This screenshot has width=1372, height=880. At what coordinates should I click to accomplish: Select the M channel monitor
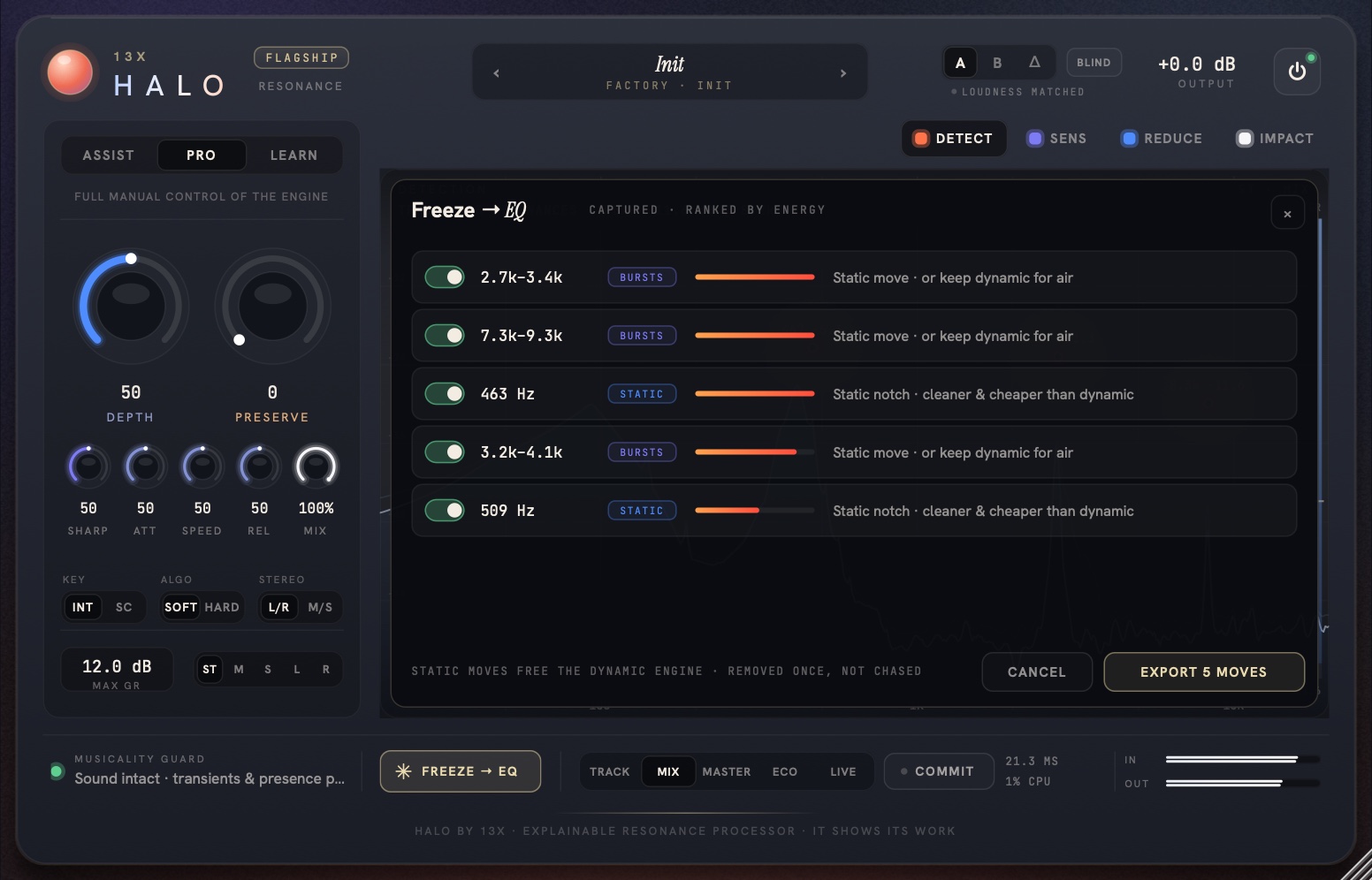(239, 670)
